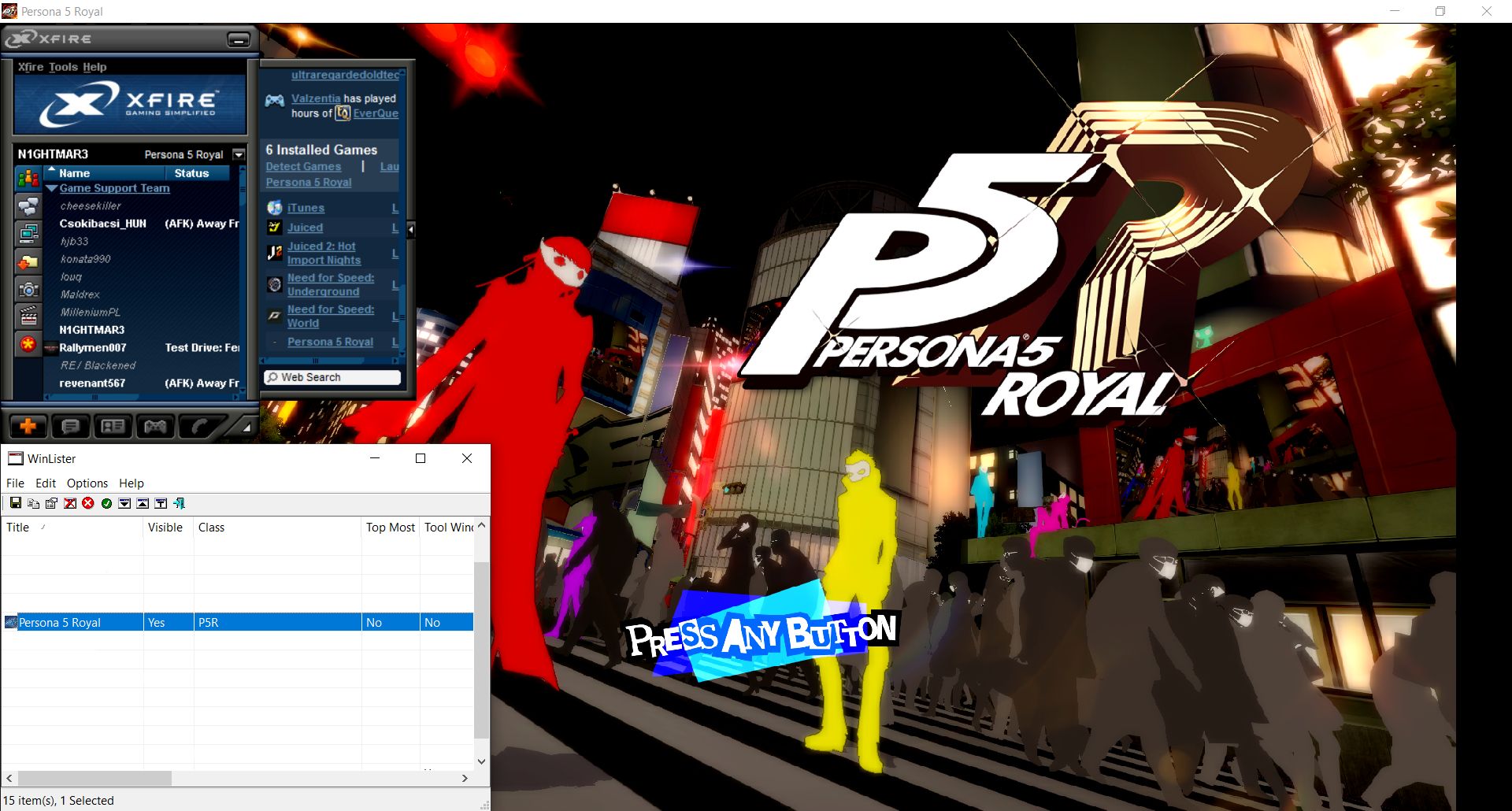This screenshot has width=1512, height=811.
Task: Kill process via red X circle icon
Action: tap(87, 503)
